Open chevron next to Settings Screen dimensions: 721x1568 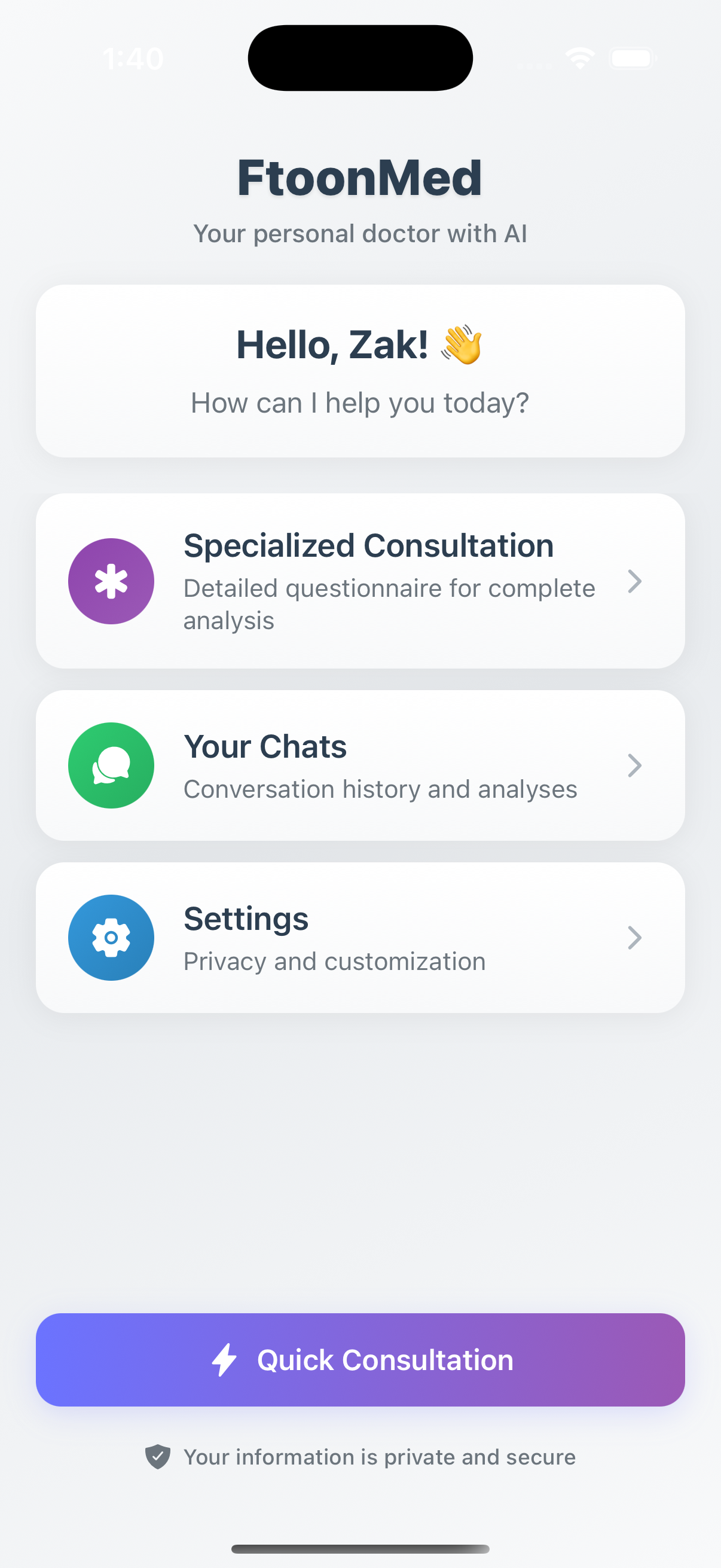(x=634, y=938)
